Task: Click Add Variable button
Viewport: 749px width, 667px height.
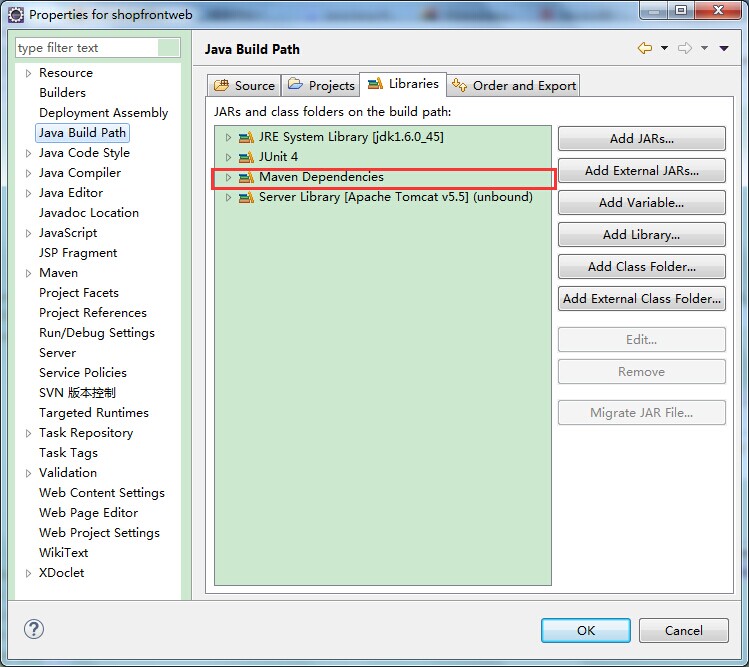Action: (642, 203)
